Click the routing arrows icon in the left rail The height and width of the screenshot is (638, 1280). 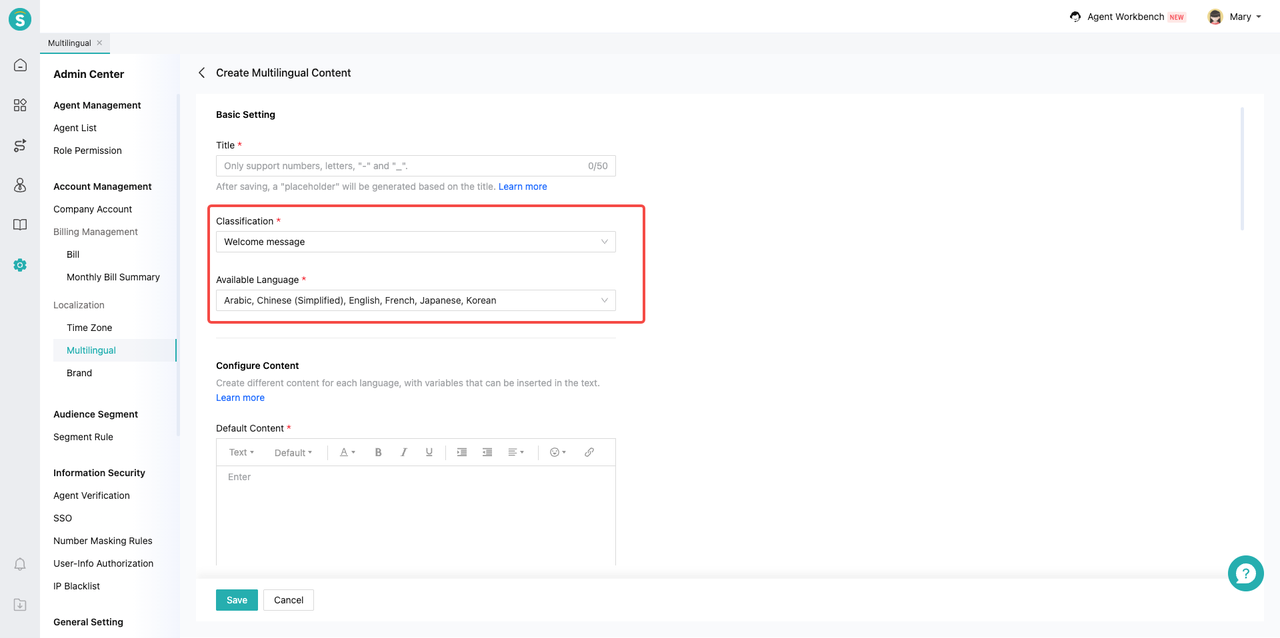pyautogui.click(x=20, y=145)
